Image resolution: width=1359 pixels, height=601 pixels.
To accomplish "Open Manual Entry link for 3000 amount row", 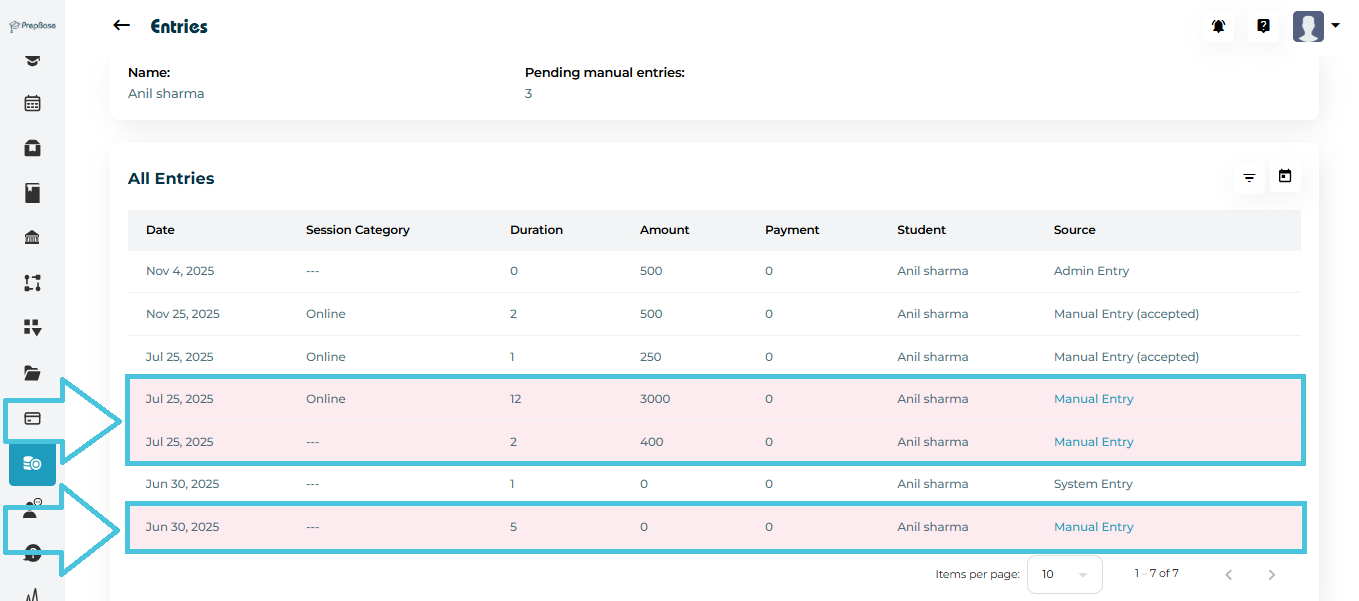I will pos(1093,399).
